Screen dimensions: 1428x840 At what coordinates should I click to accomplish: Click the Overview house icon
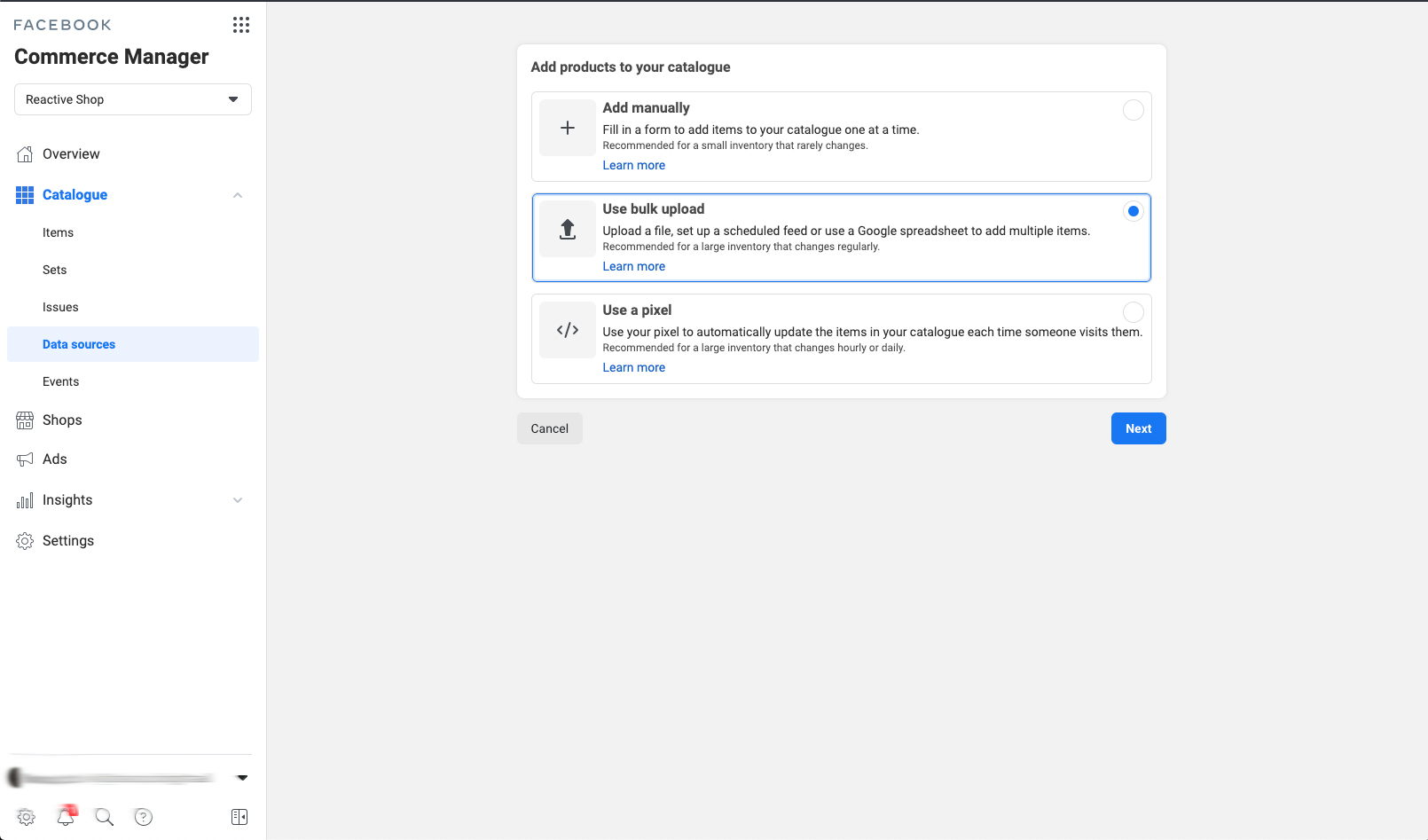click(25, 154)
